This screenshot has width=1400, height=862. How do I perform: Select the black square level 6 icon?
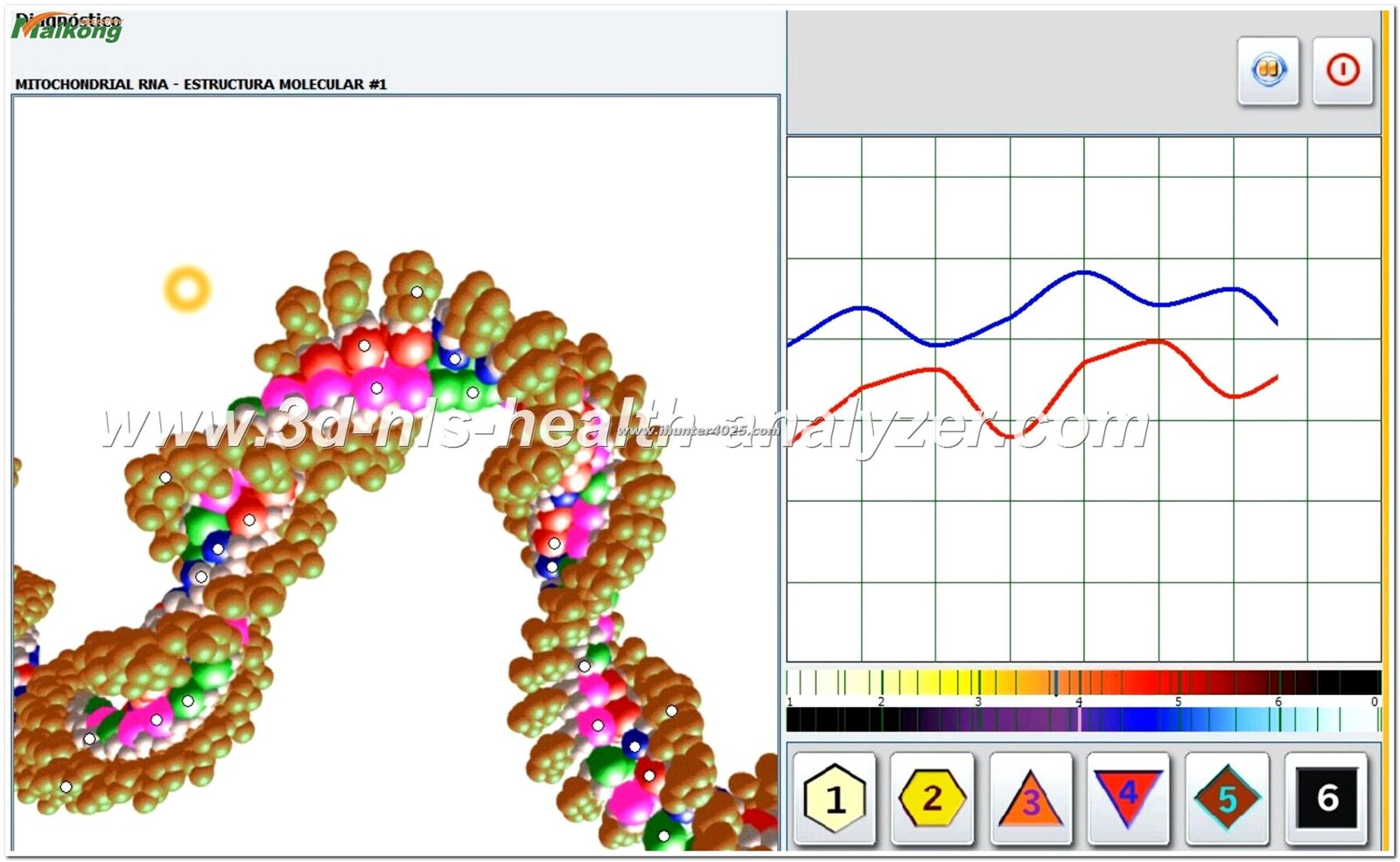click(x=1326, y=796)
